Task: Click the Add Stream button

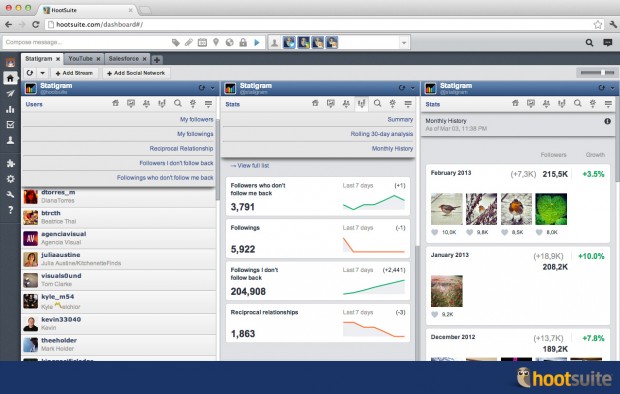Action: pyautogui.click(x=74, y=73)
